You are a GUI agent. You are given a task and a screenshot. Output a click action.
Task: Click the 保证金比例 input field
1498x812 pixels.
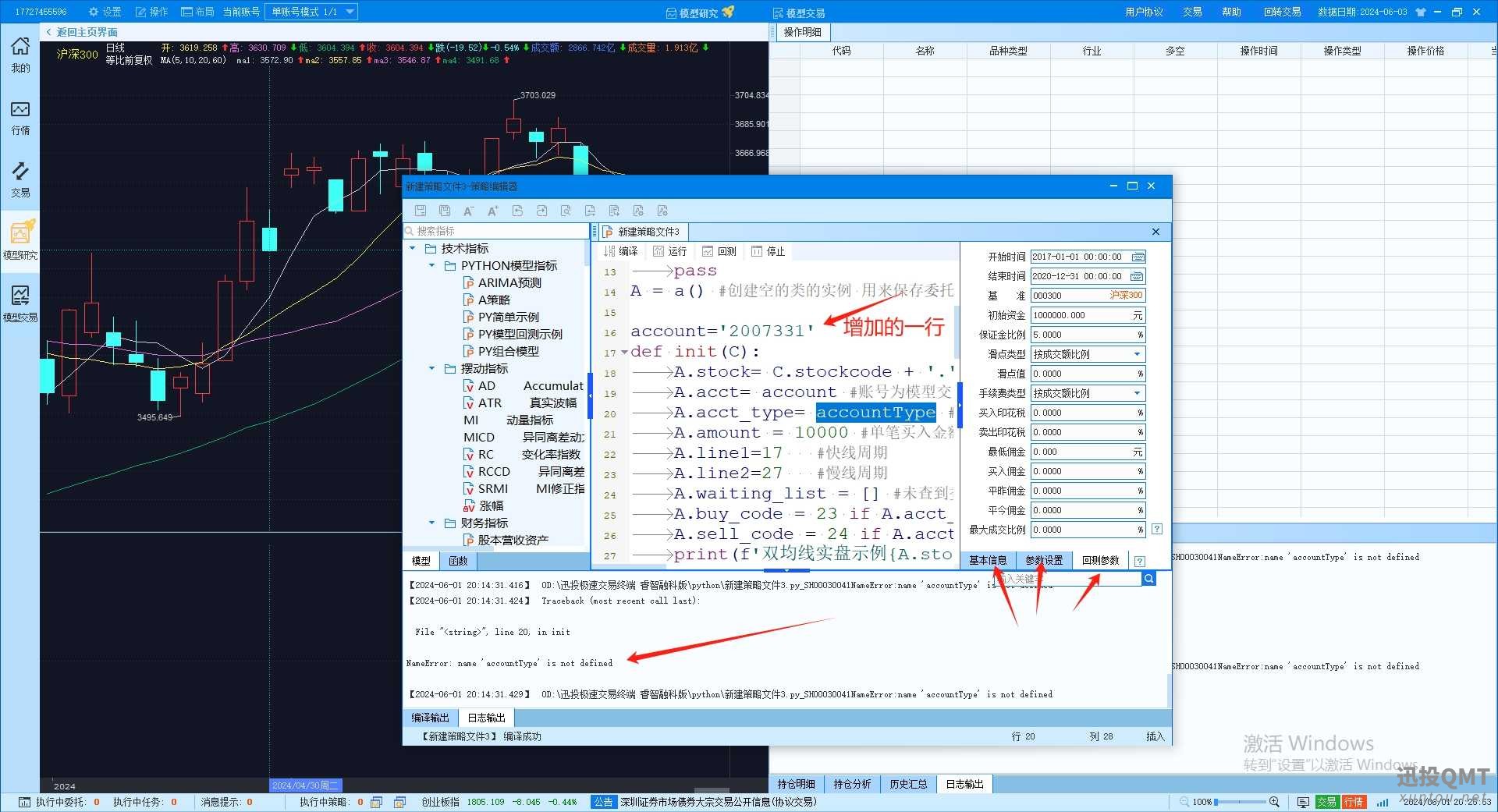pyautogui.click(x=1088, y=335)
